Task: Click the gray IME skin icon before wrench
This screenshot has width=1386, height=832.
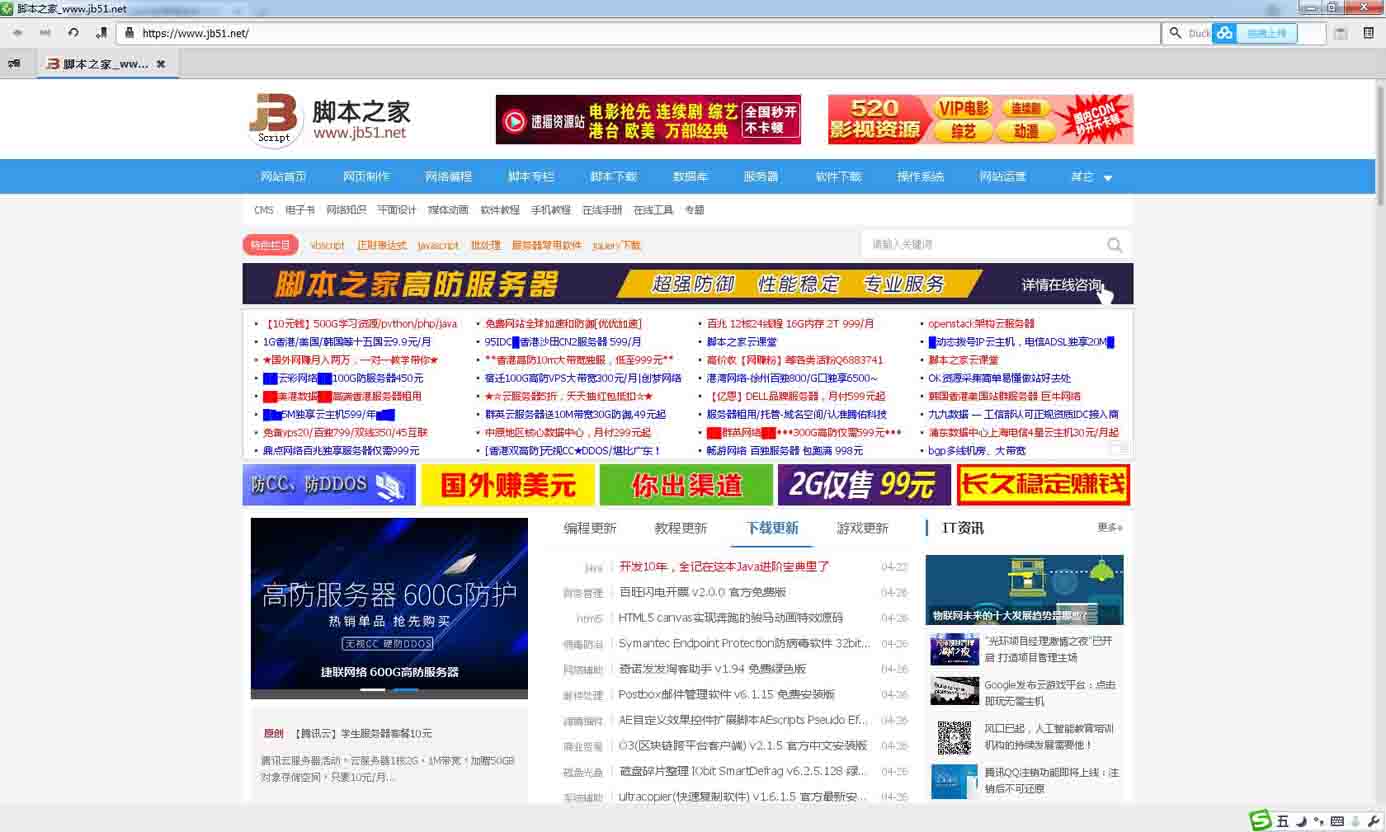Action: (x=1355, y=822)
